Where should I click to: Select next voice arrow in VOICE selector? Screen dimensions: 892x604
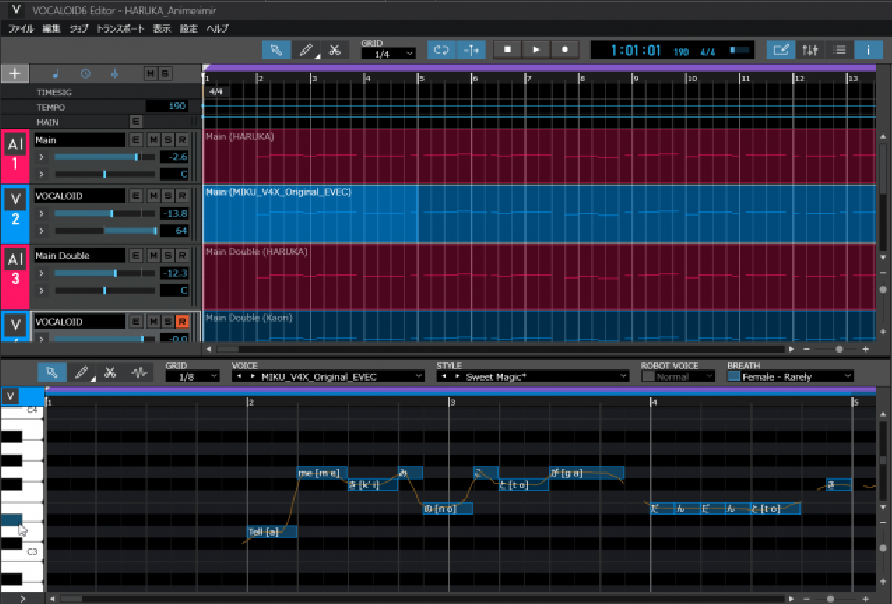point(252,377)
